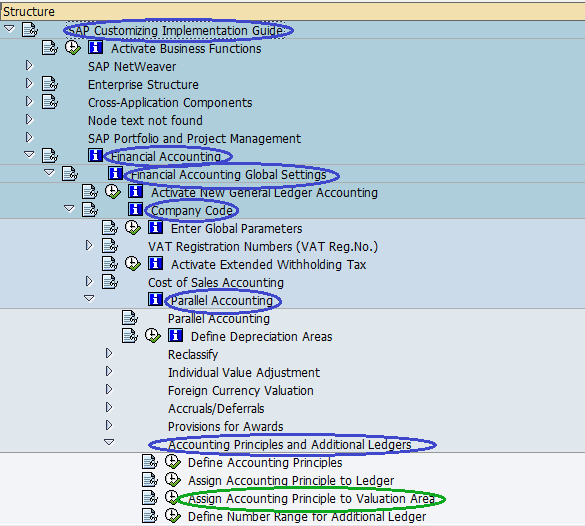585x526 pixels.
Task: Select Activate Business Functions entry
Action: tap(186, 49)
